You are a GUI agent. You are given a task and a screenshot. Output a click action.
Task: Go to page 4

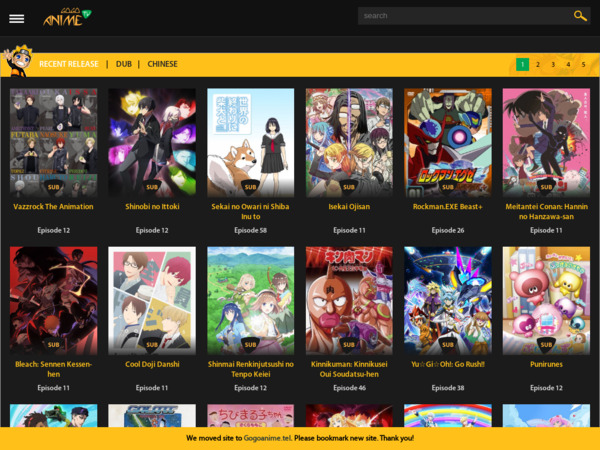click(568, 64)
